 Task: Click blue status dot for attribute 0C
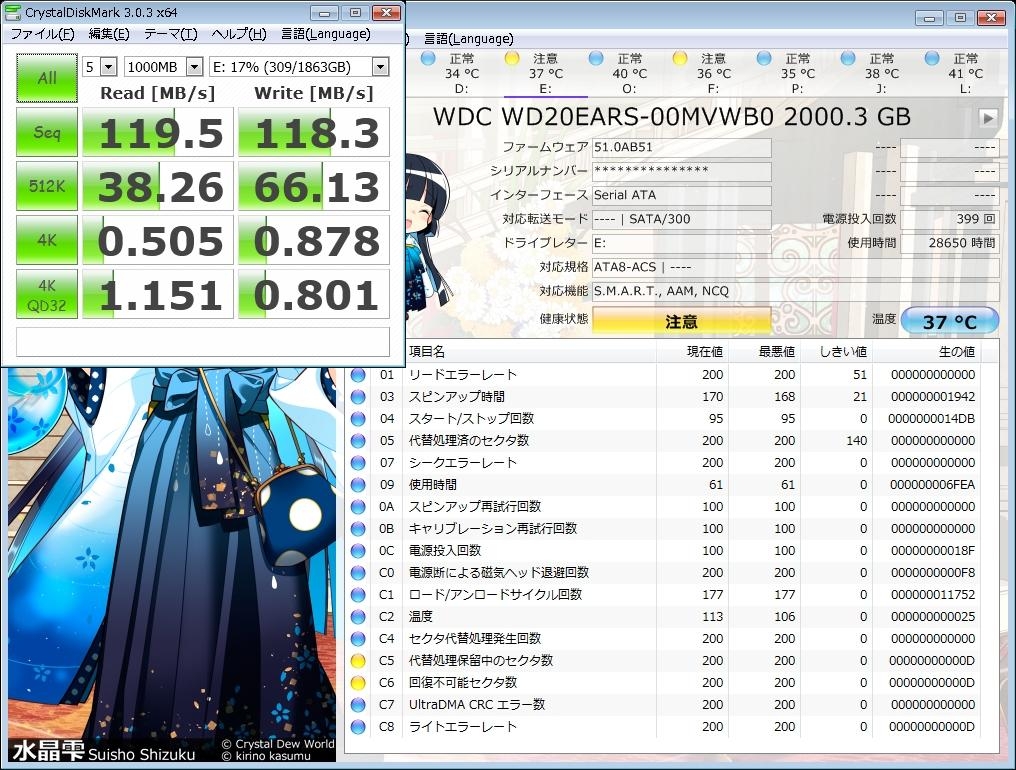pos(358,551)
